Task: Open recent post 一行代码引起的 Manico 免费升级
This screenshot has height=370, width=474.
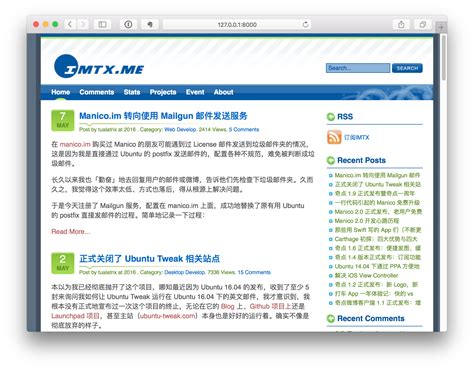Action: click(377, 203)
